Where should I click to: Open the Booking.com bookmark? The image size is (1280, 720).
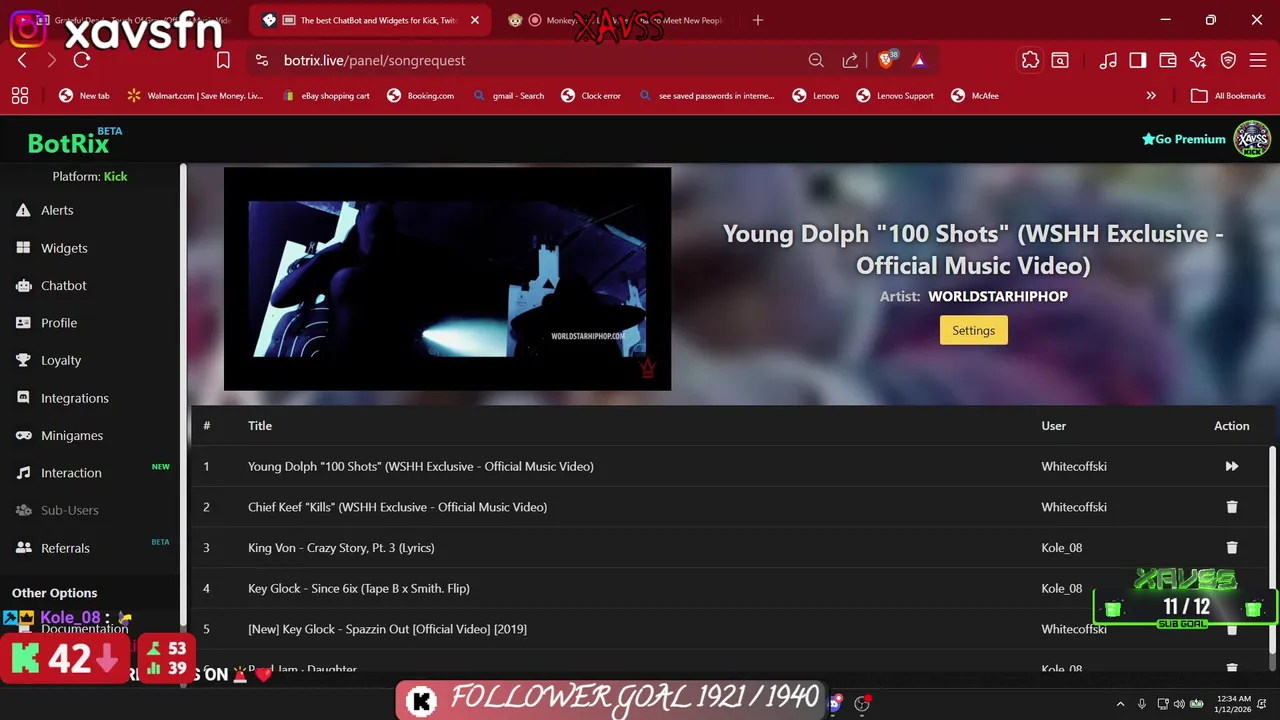421,96
